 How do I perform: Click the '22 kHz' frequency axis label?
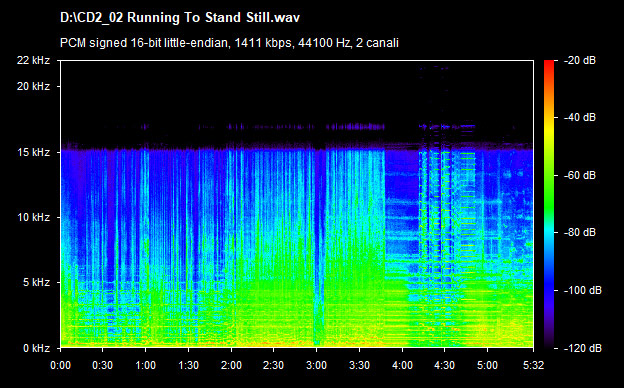point(33,60)
